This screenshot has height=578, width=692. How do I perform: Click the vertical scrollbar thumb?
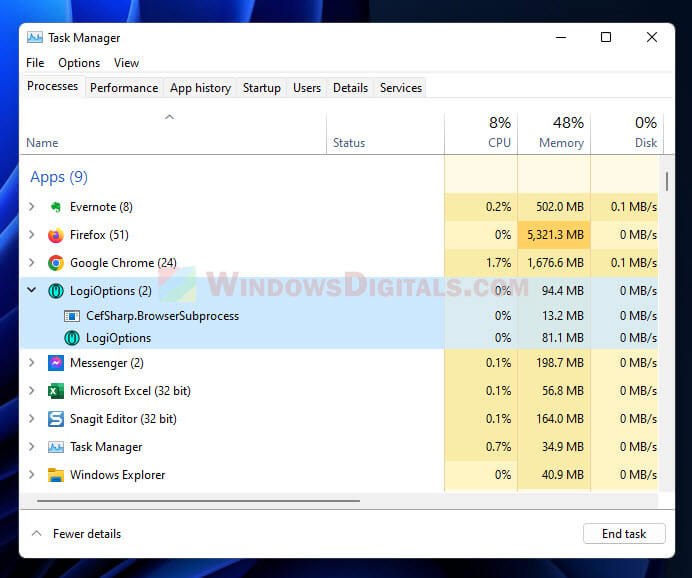666,181
